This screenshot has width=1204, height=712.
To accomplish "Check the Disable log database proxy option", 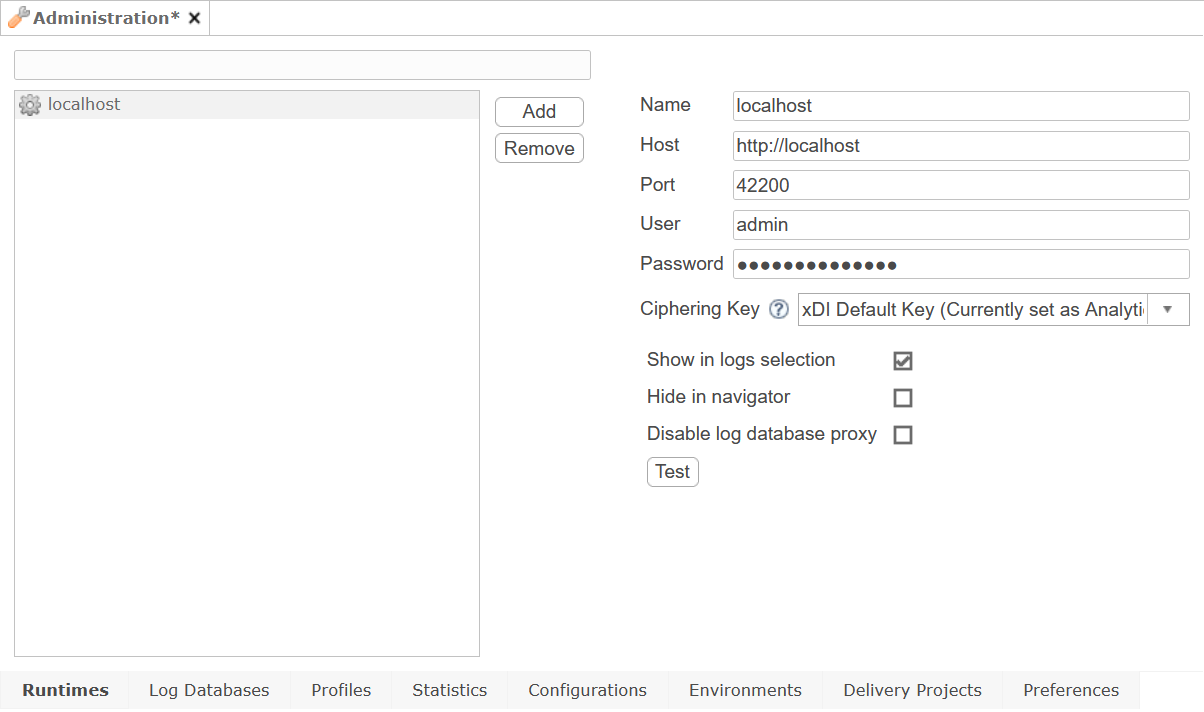I will 903,434.
